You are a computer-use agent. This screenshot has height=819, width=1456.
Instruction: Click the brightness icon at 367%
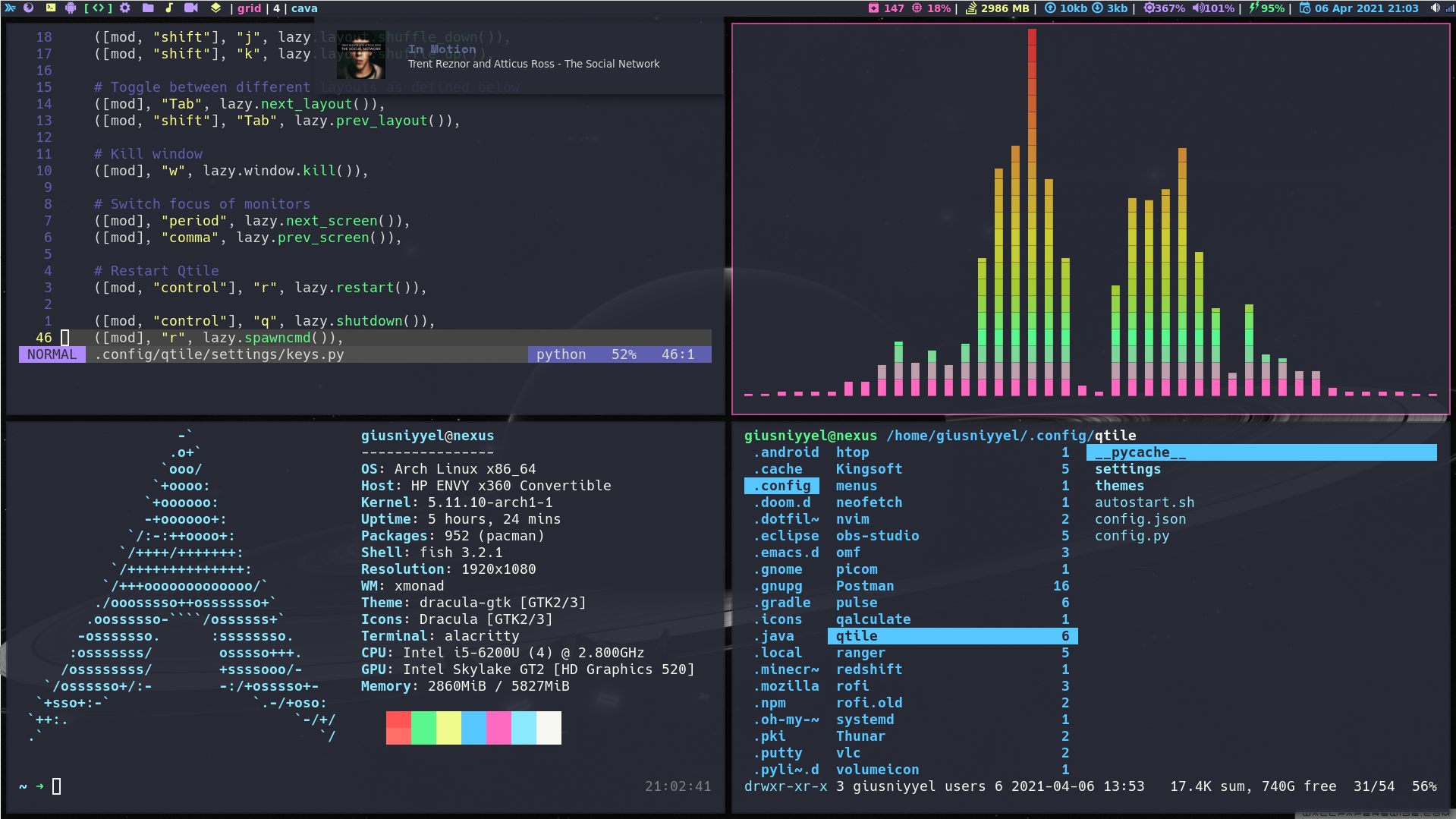(x=1149, y=8)
